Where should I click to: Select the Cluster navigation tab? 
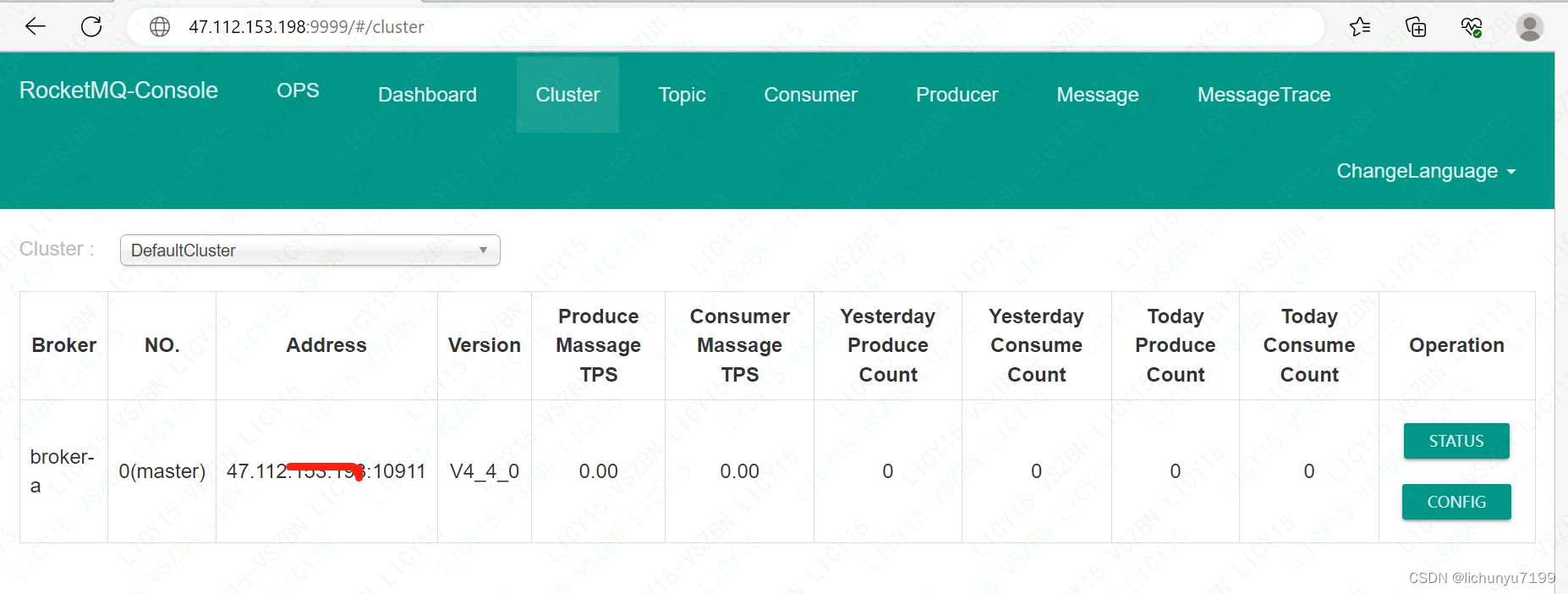(567, 95)
